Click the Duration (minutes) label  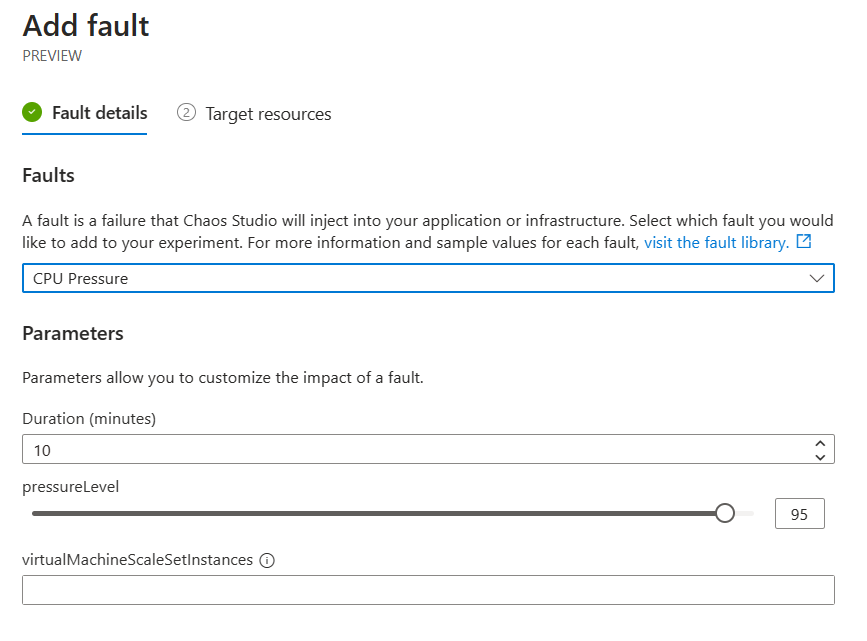89,419
